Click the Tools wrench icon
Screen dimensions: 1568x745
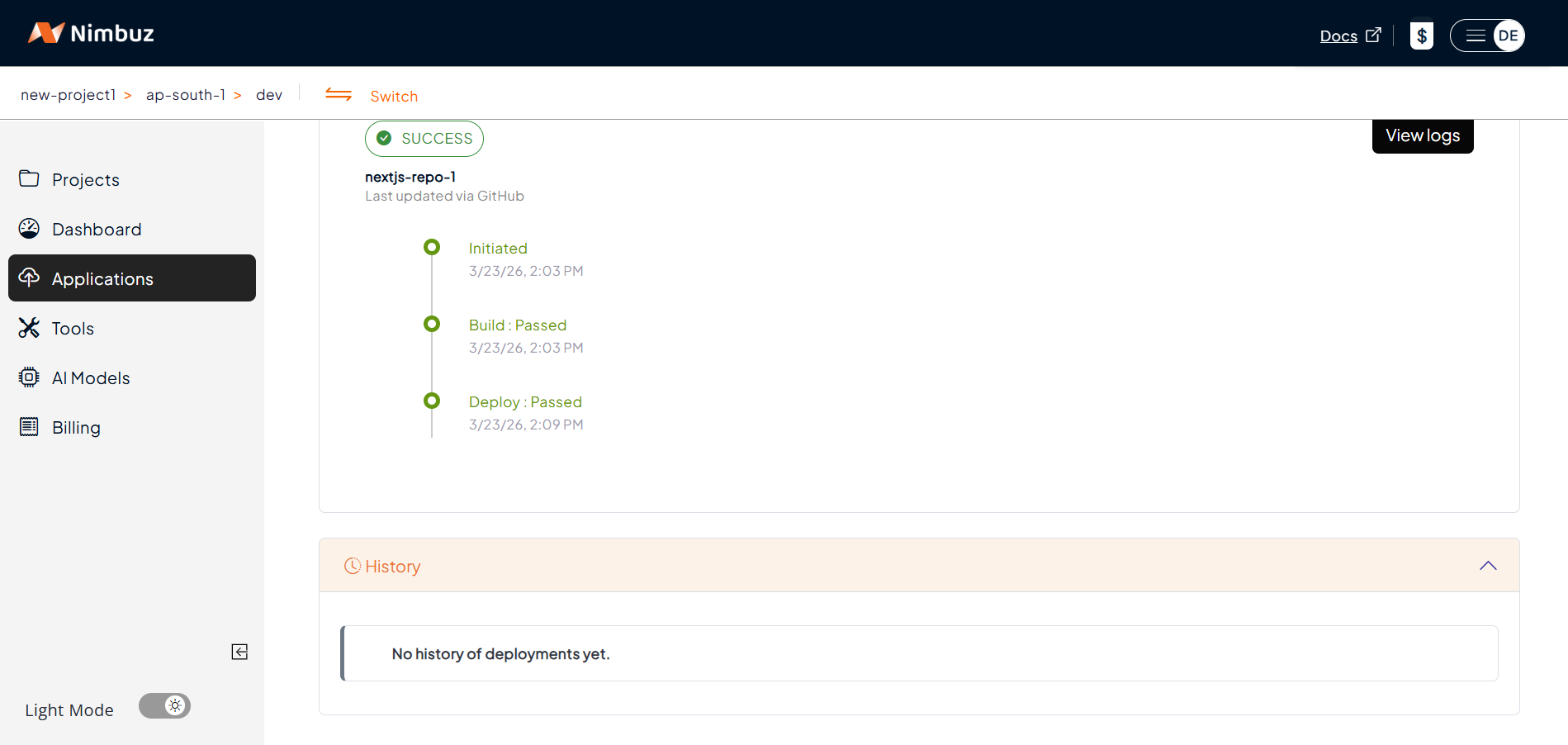point(29,328)
